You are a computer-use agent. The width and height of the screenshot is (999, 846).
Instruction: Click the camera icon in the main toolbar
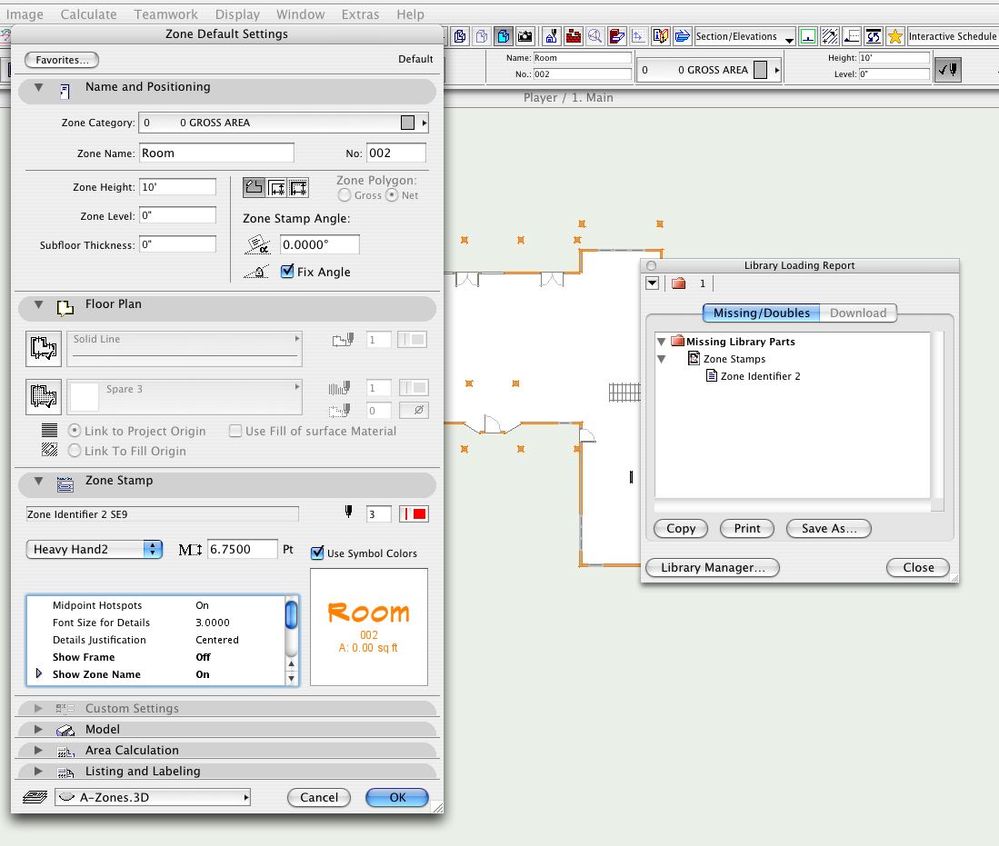[524, 36]
